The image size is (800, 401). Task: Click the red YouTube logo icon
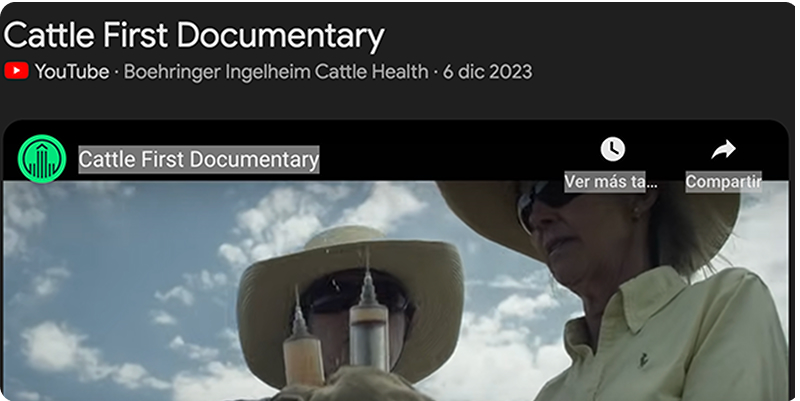[16, 71]
